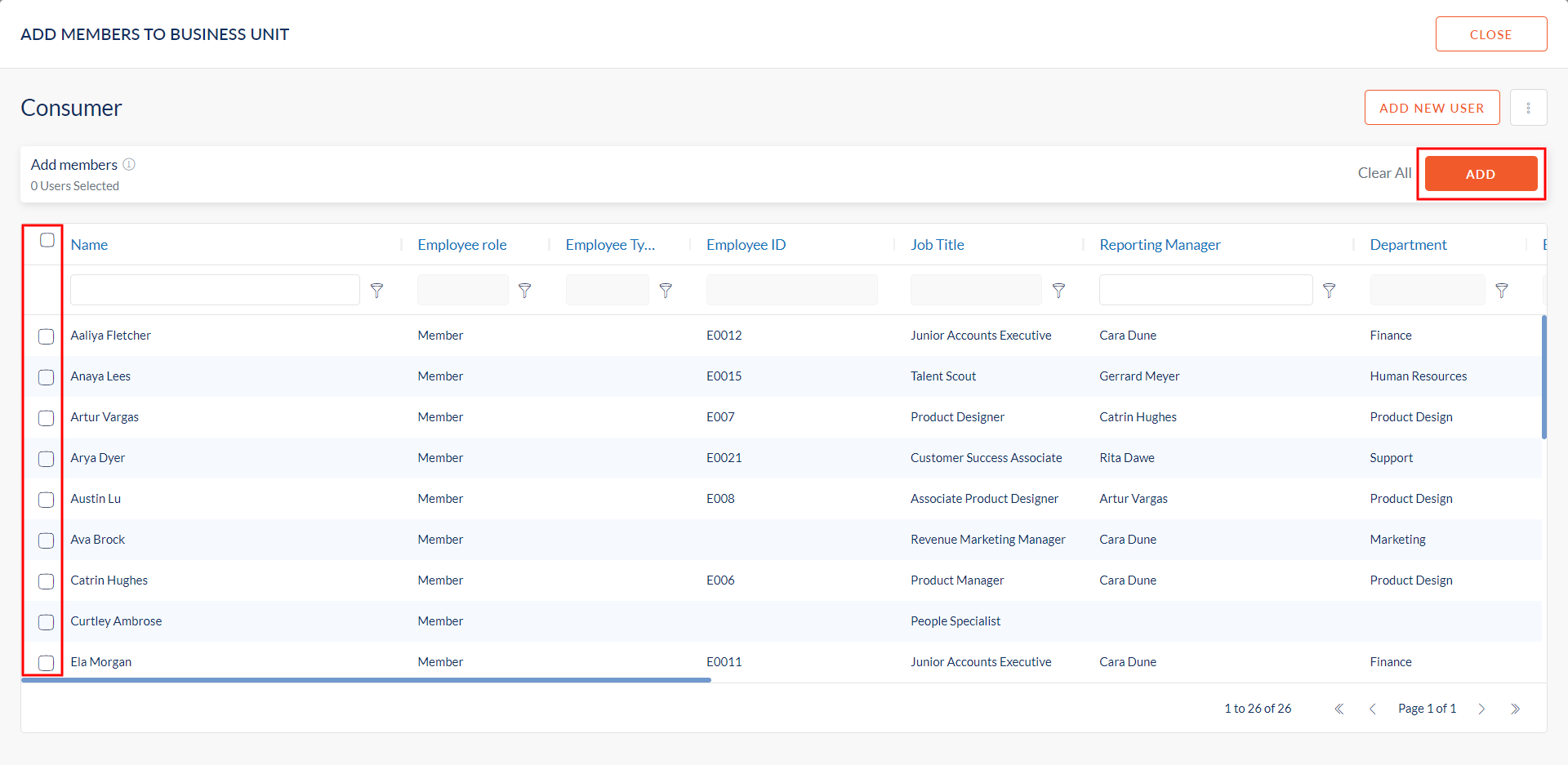
Task: Click the name Curtley Ambrose
Action: tap(116, 621)
